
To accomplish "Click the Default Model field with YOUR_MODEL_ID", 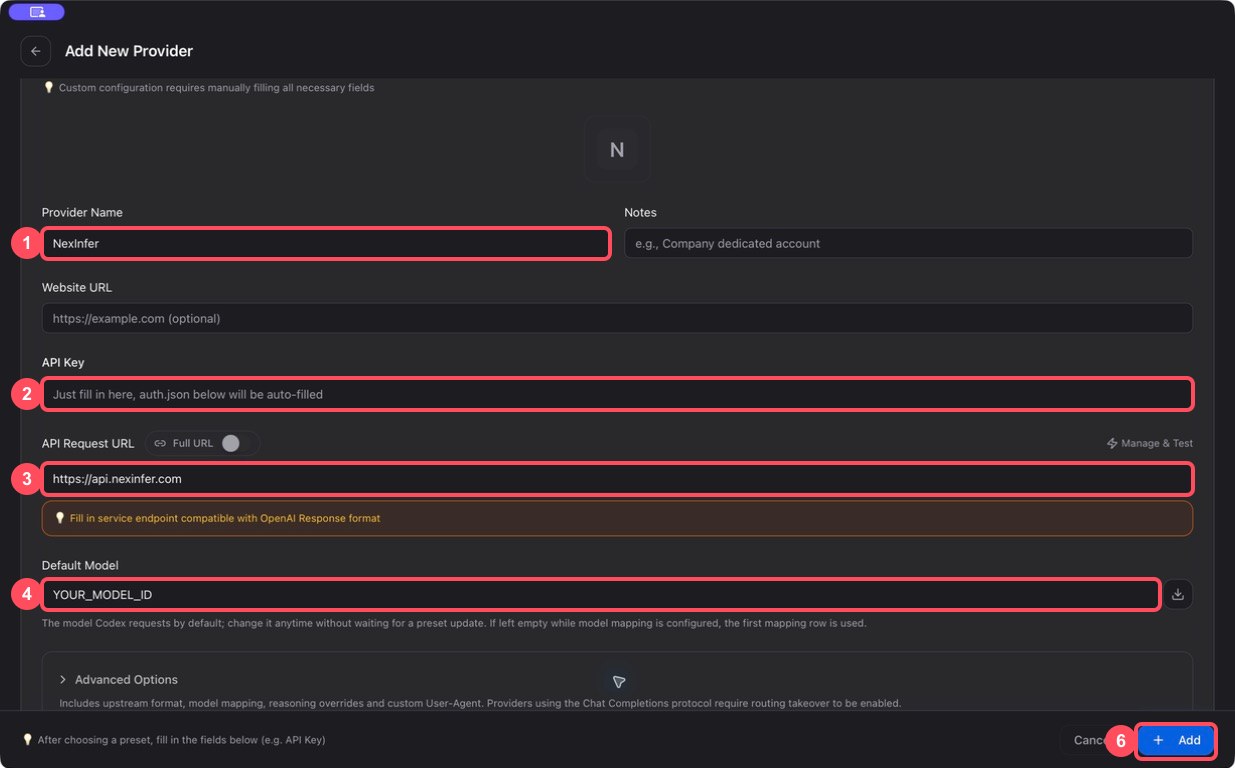I will 601,595.
